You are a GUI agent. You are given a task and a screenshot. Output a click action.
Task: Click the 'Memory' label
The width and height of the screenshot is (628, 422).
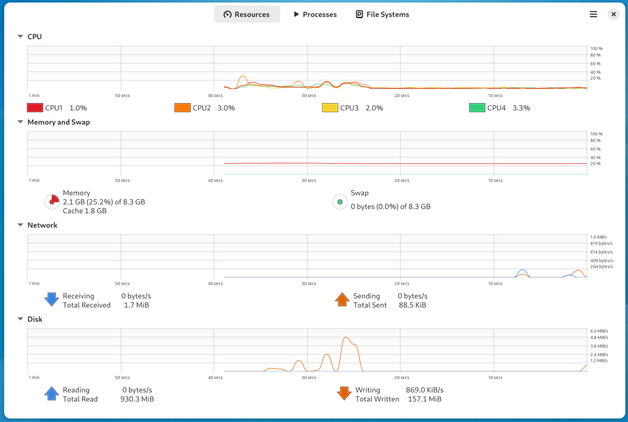(x=76, y=193)
